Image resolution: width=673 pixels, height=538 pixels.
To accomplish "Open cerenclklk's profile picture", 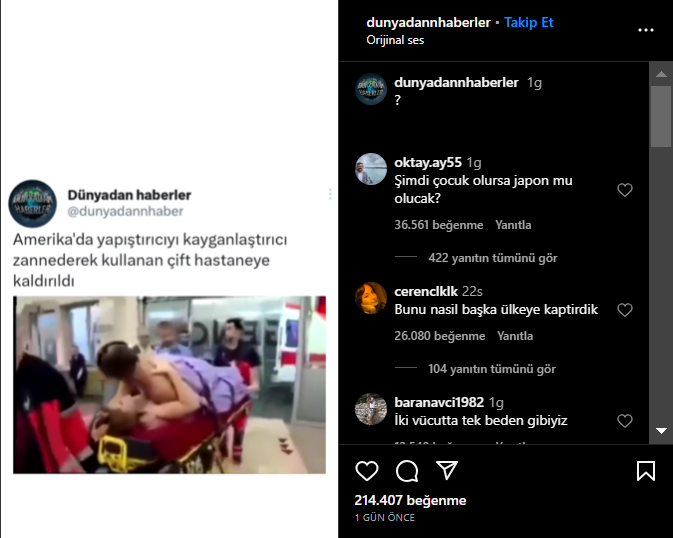I will click(371, 298).
